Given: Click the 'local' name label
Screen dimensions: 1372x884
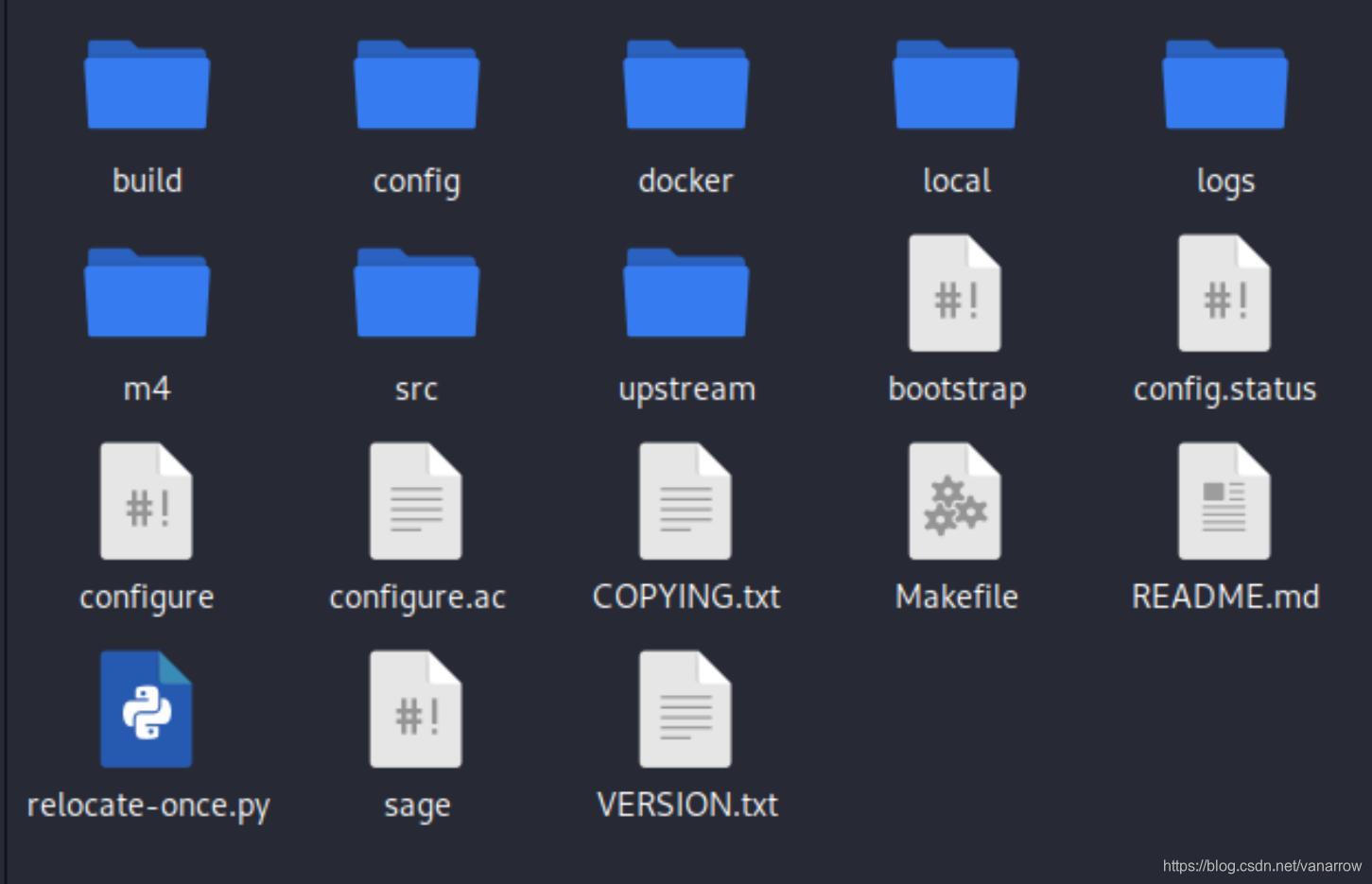Looking at the screenshot, I should (x=957, y=180).
